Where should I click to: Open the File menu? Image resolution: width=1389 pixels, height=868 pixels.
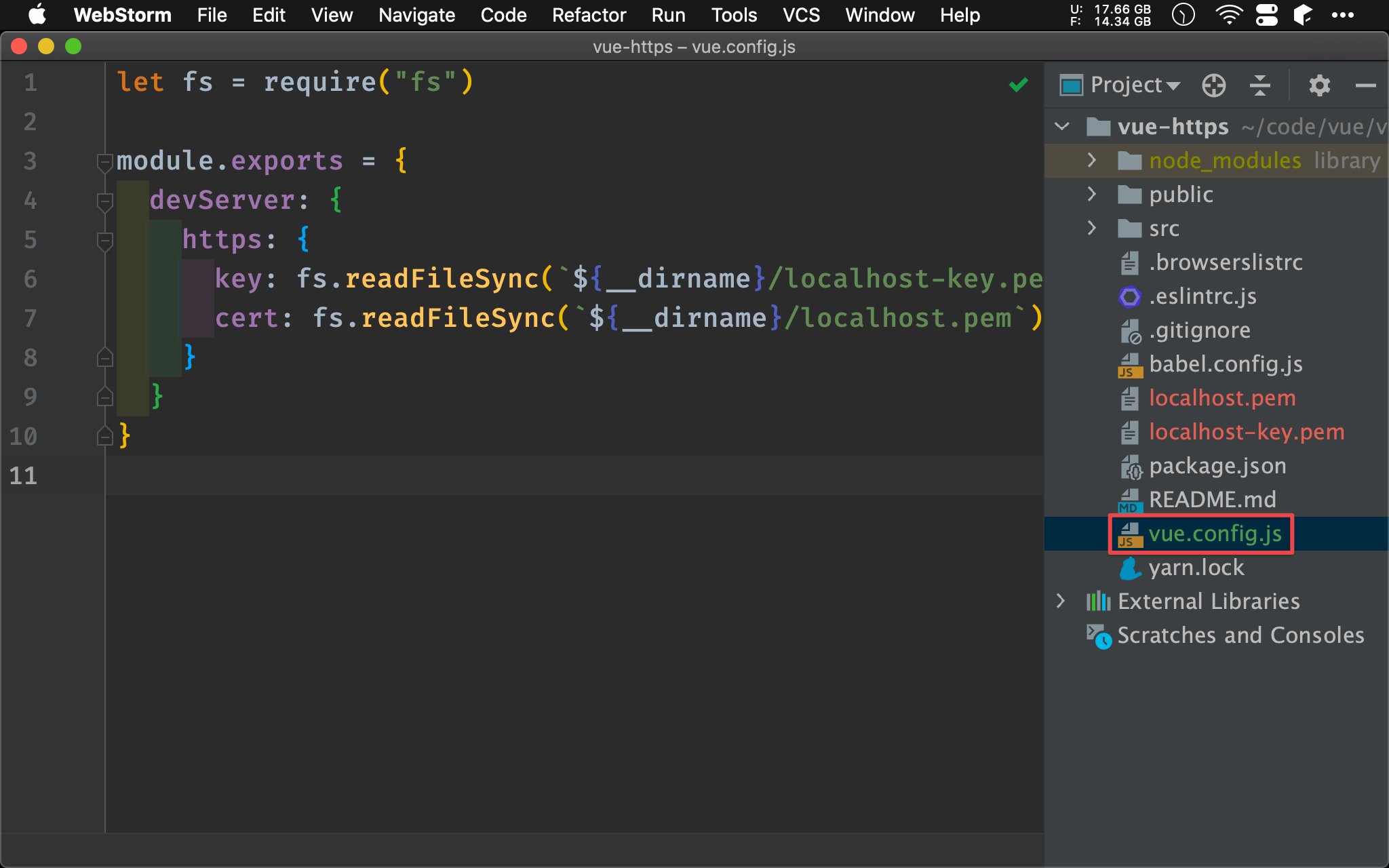pos(212,15)
